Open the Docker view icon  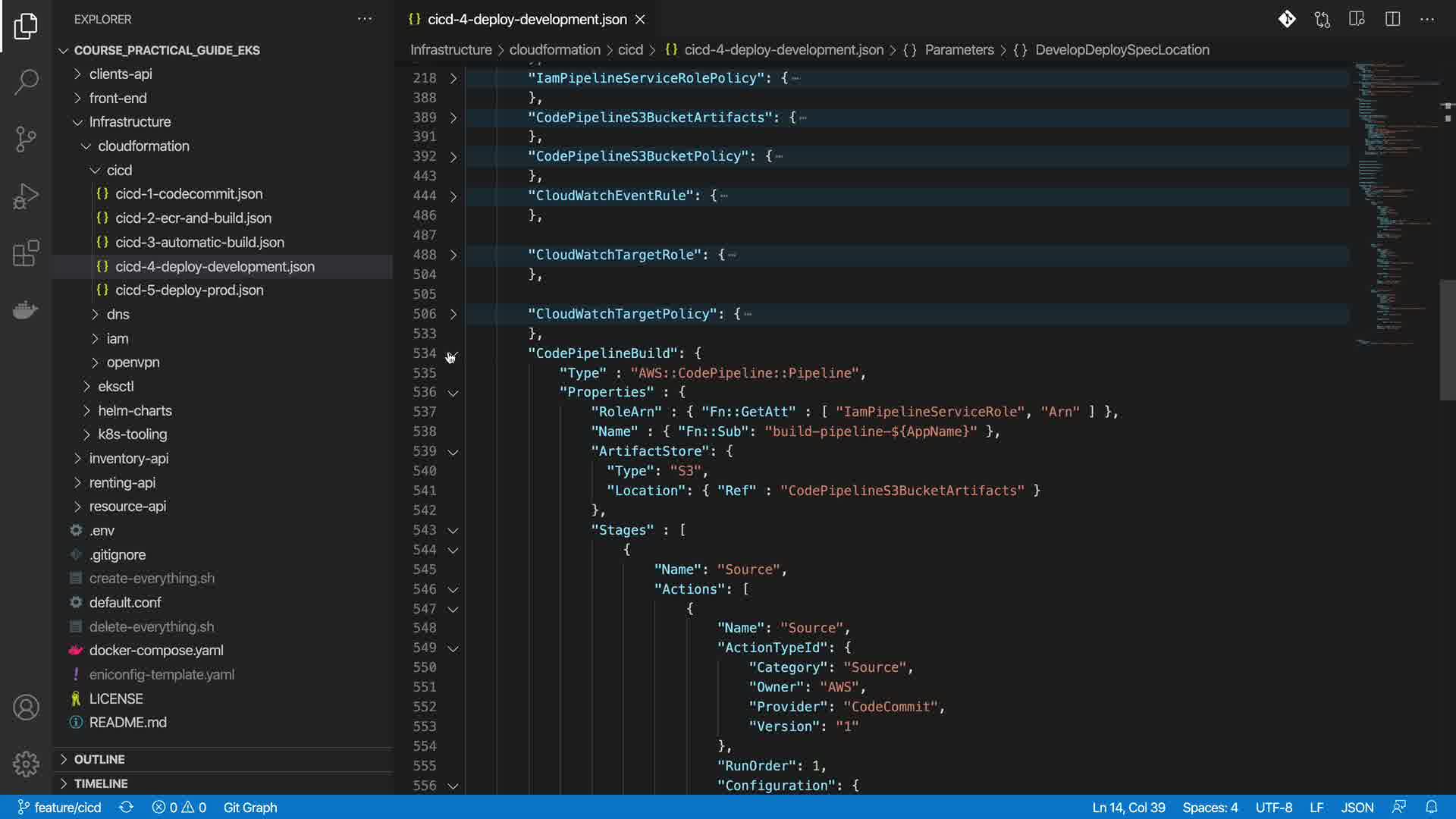point(26,310)
